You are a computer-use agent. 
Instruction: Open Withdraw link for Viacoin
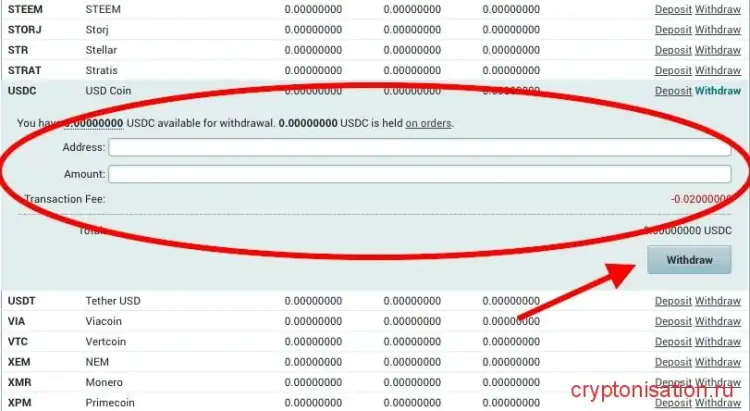[x=717, y=322]
